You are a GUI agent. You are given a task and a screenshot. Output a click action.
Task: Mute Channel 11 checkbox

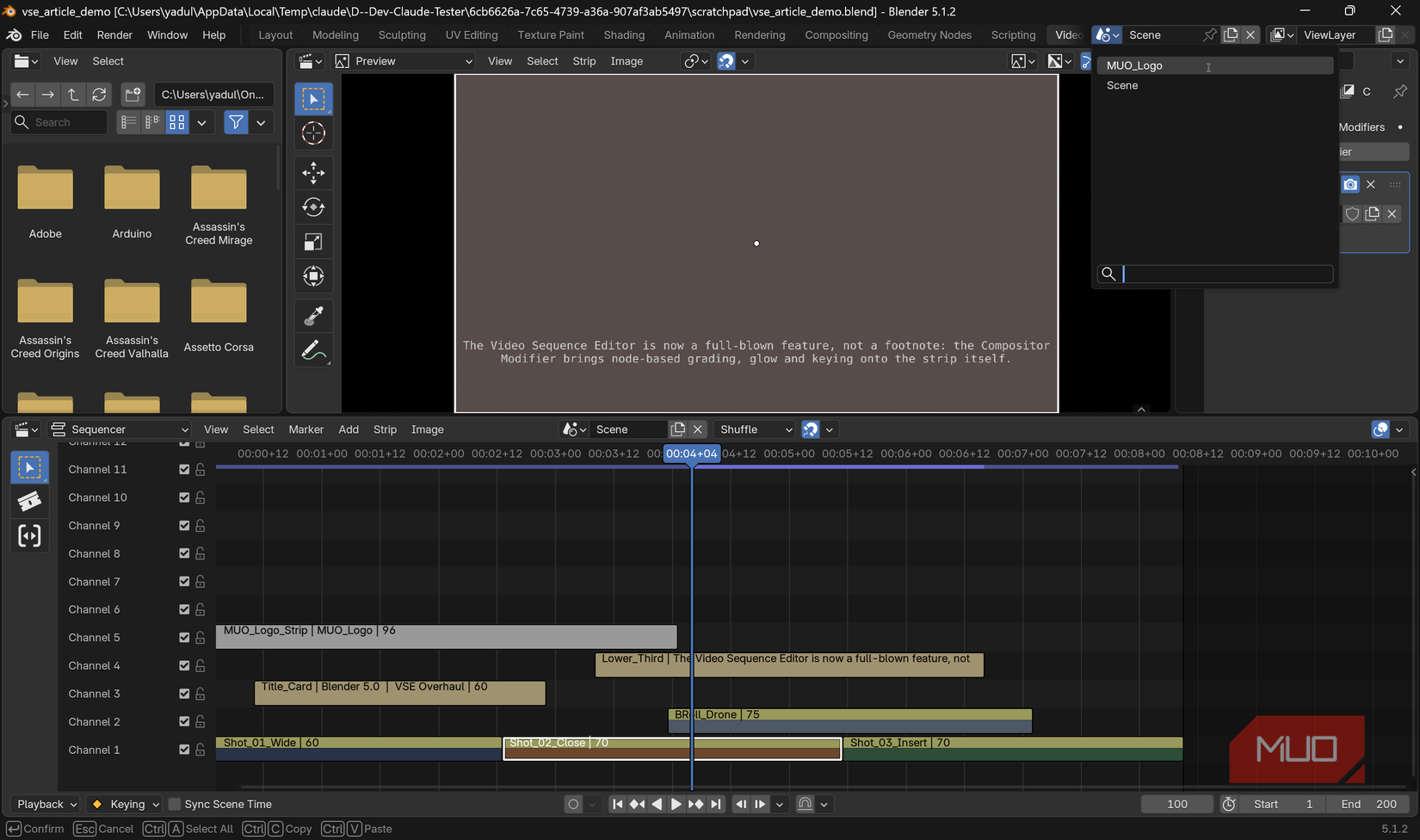tap(184, 469)
